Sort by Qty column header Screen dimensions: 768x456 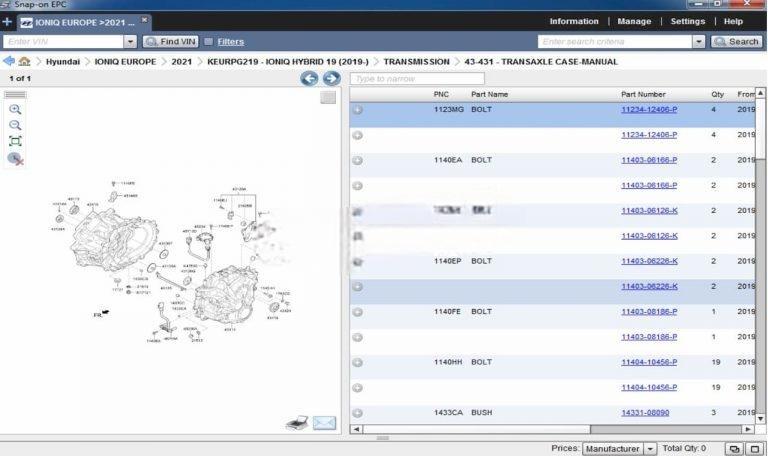click(x=718, y=94)
